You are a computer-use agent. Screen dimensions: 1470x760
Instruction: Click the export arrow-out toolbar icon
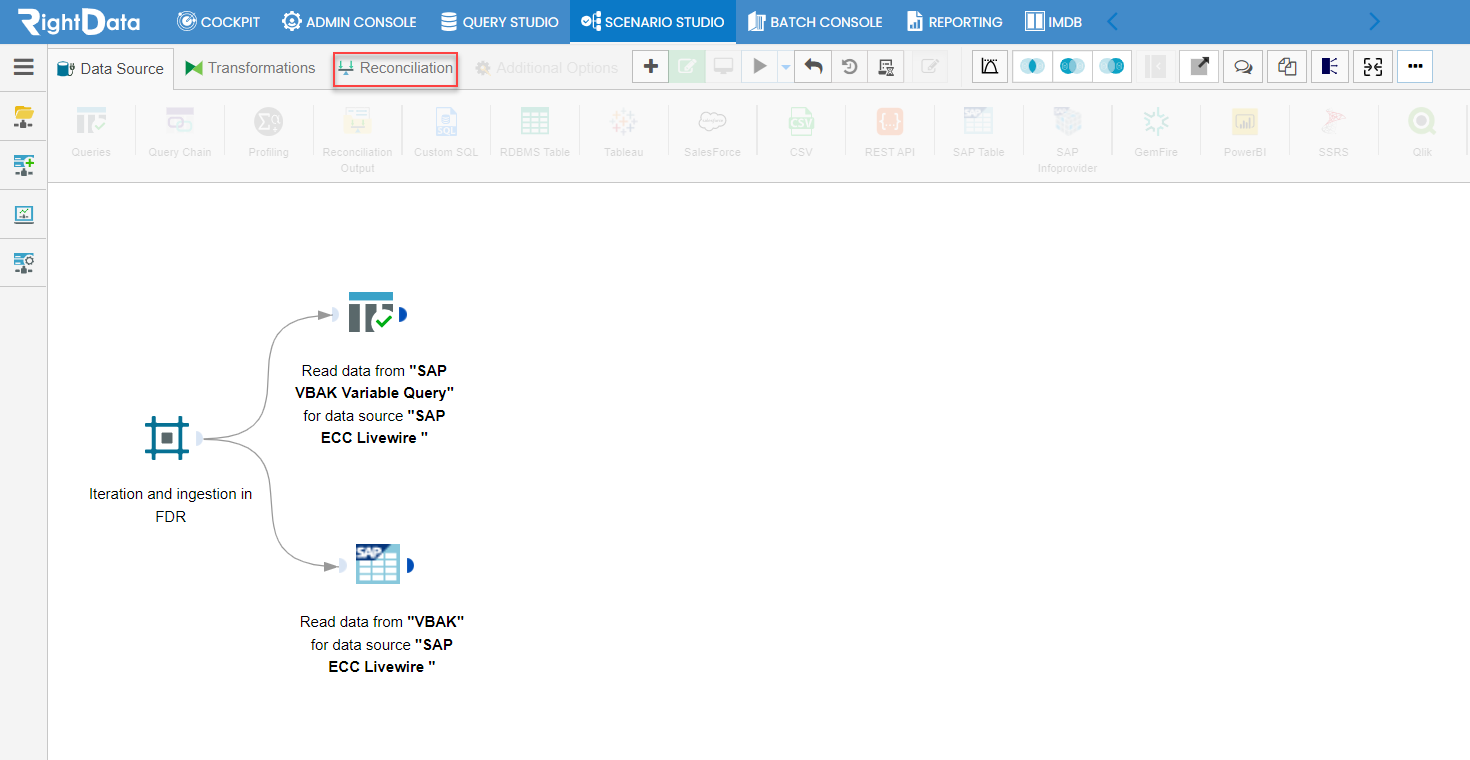tap(1199, 67)
